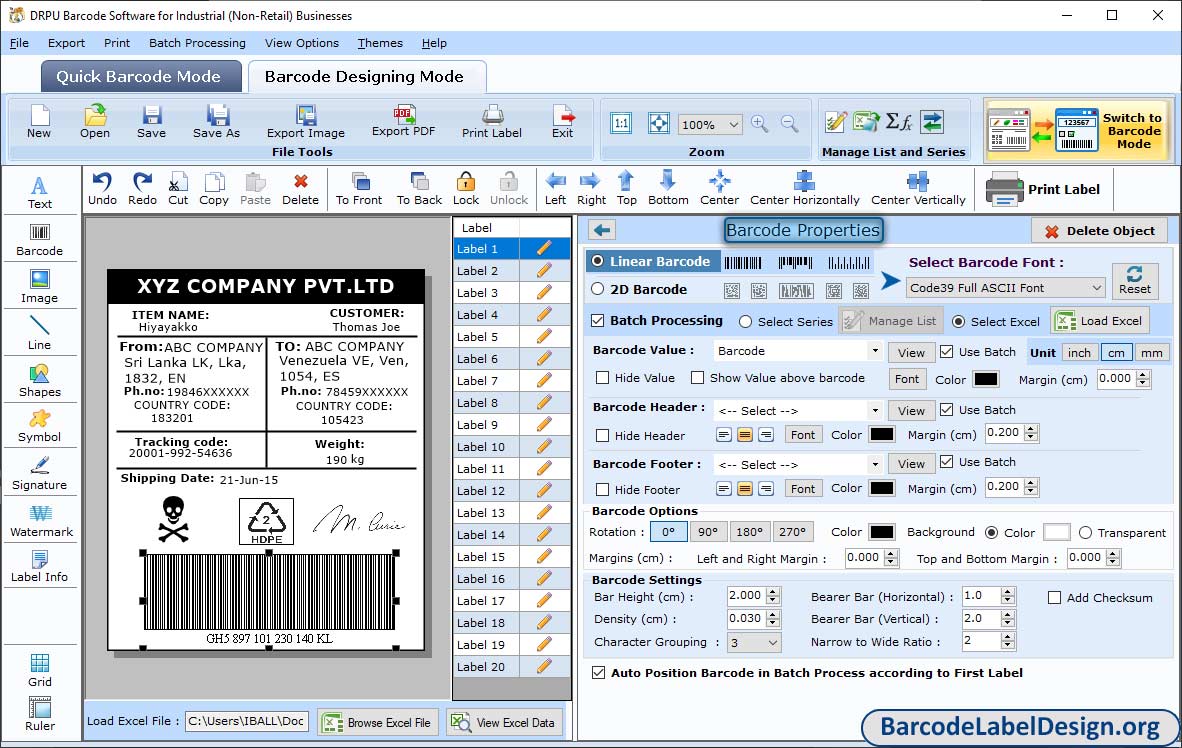Click Export Image in File Tools
The height and width of the screenshot is (748, 1182).
point(305,121)
